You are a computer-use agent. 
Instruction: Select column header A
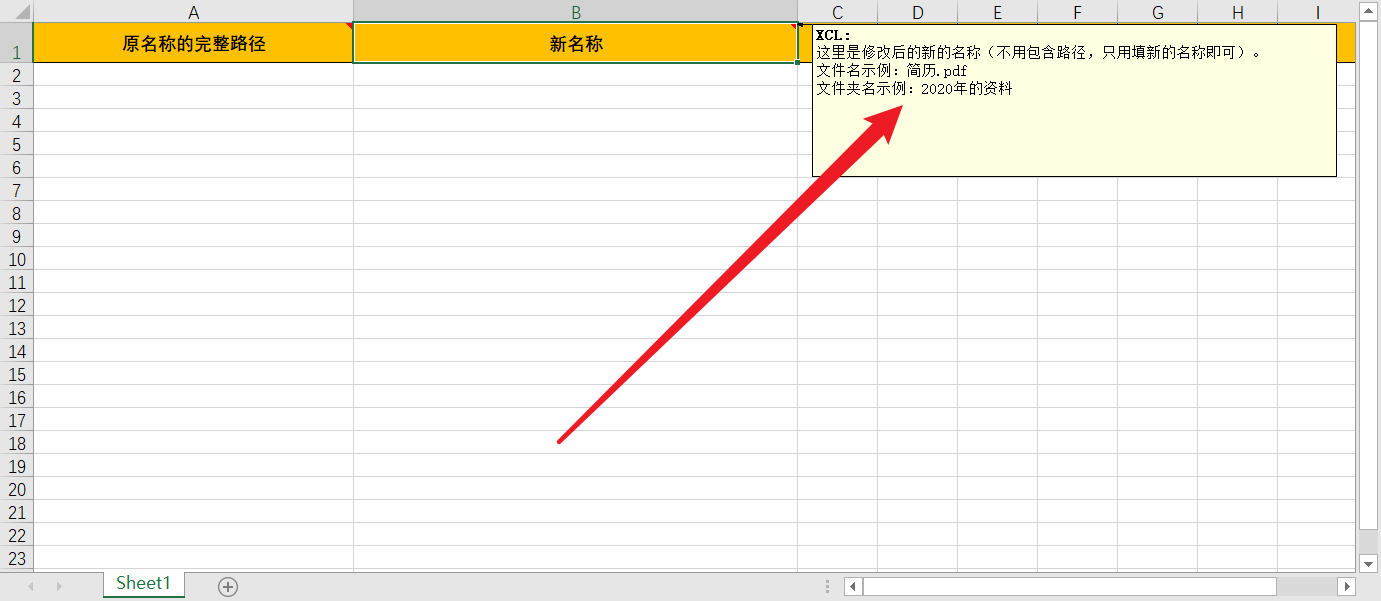click(193, 12)
